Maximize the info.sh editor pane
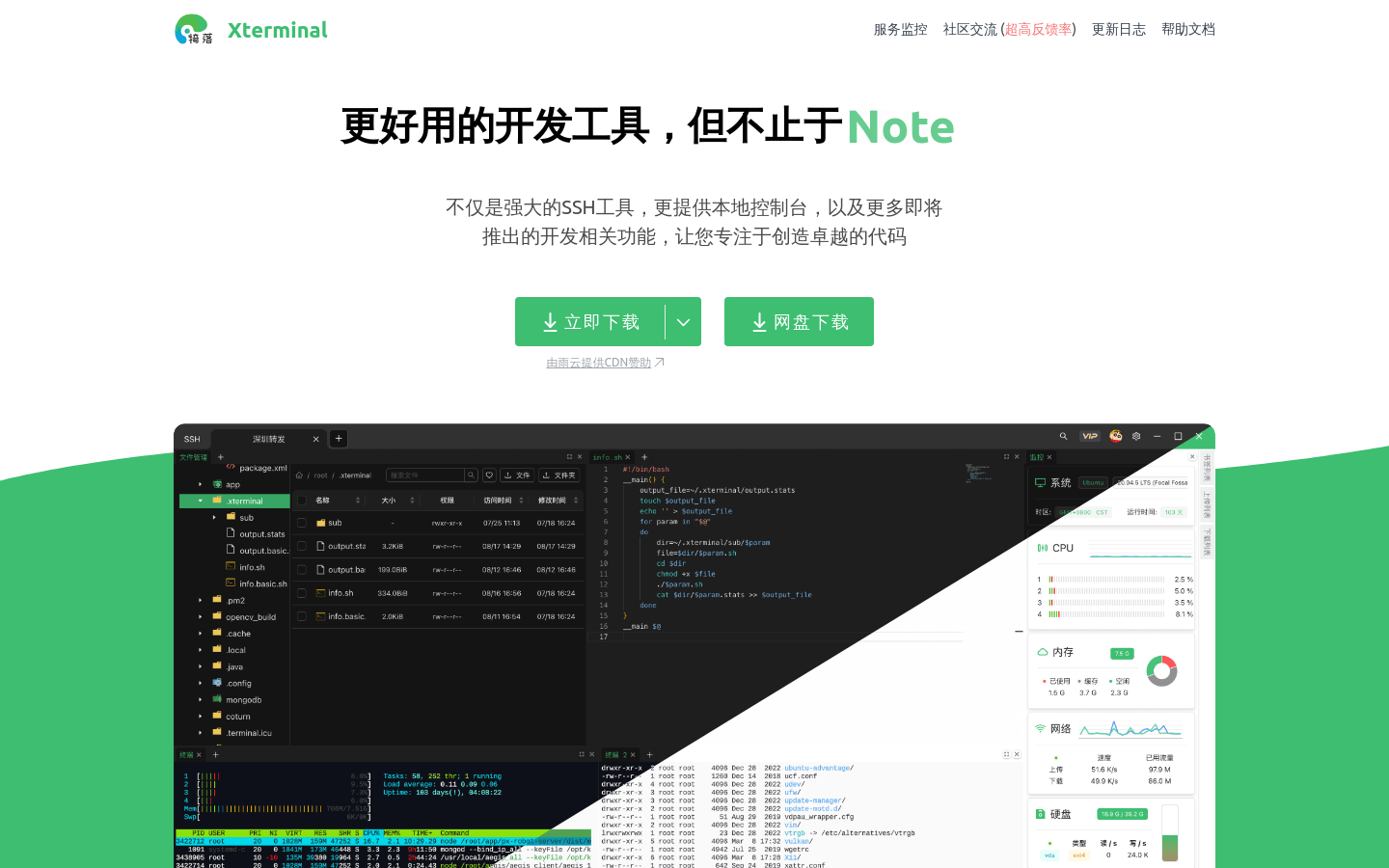Screen dimensions: 1389x868 1006,457
